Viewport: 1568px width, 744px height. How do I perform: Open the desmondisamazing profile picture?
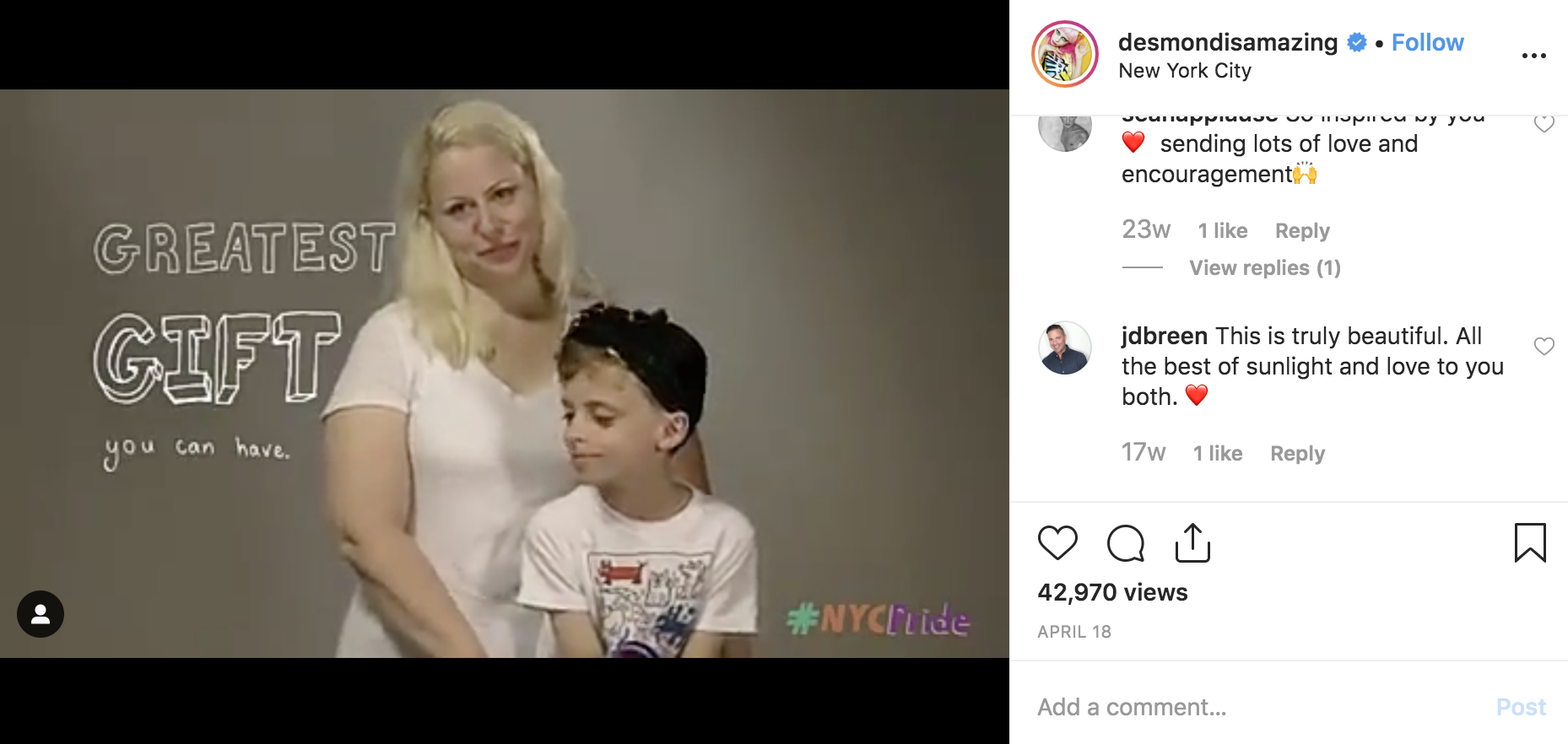1065,55
